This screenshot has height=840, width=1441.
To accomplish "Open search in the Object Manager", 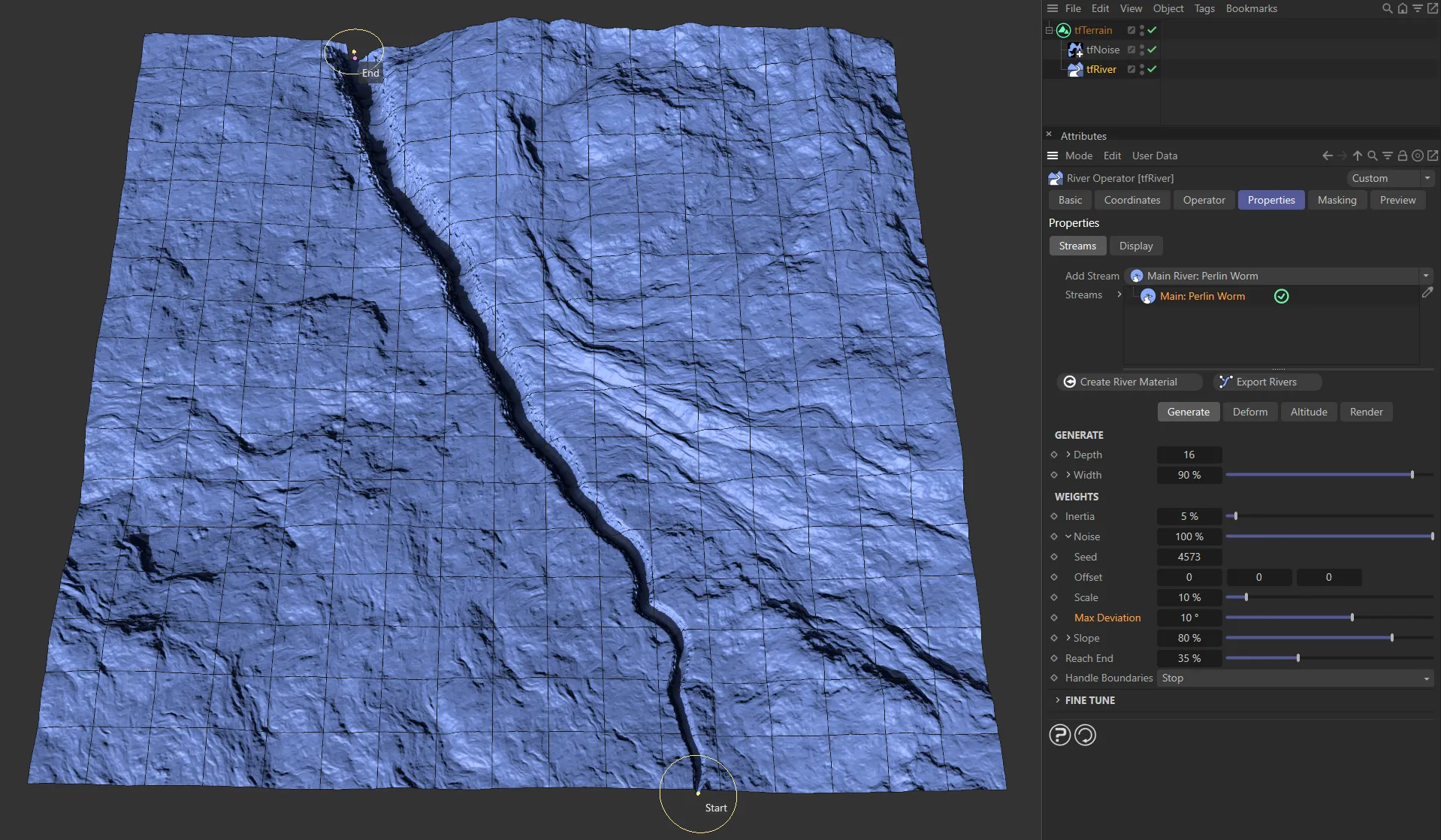I will pos(1387,8).
